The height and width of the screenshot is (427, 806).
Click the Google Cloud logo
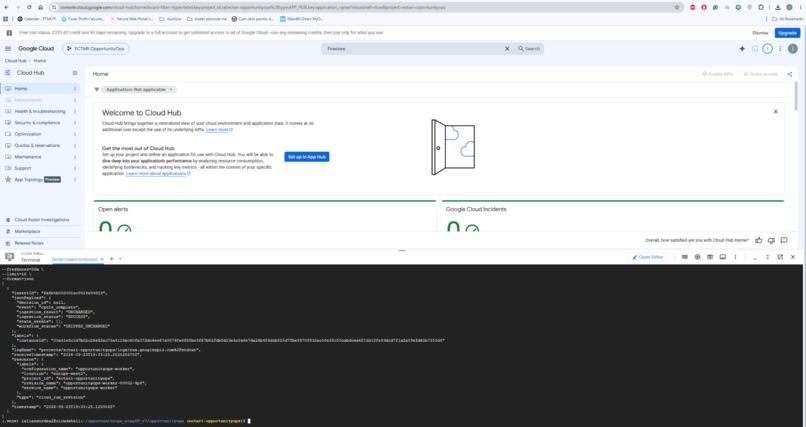[36, 49]
